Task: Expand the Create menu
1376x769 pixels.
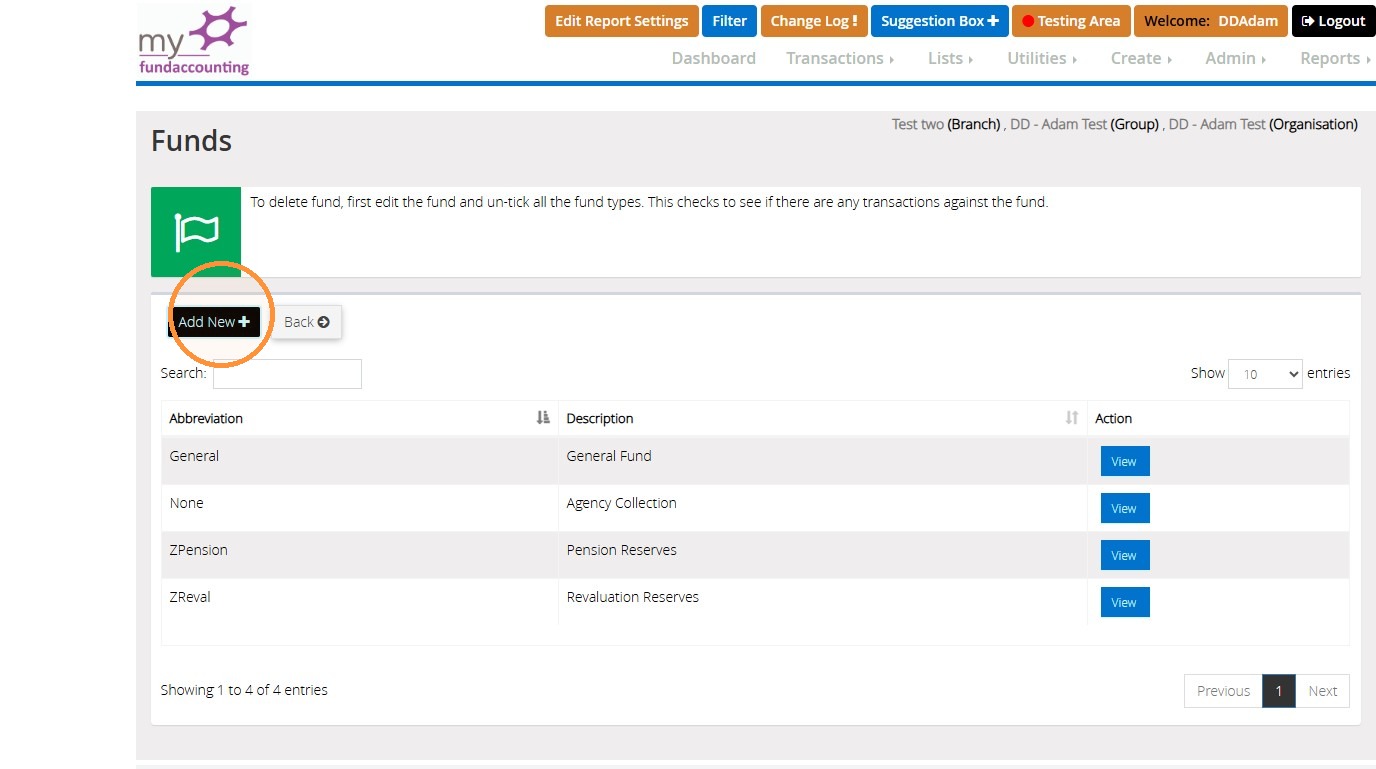Action: (1141, 58)
